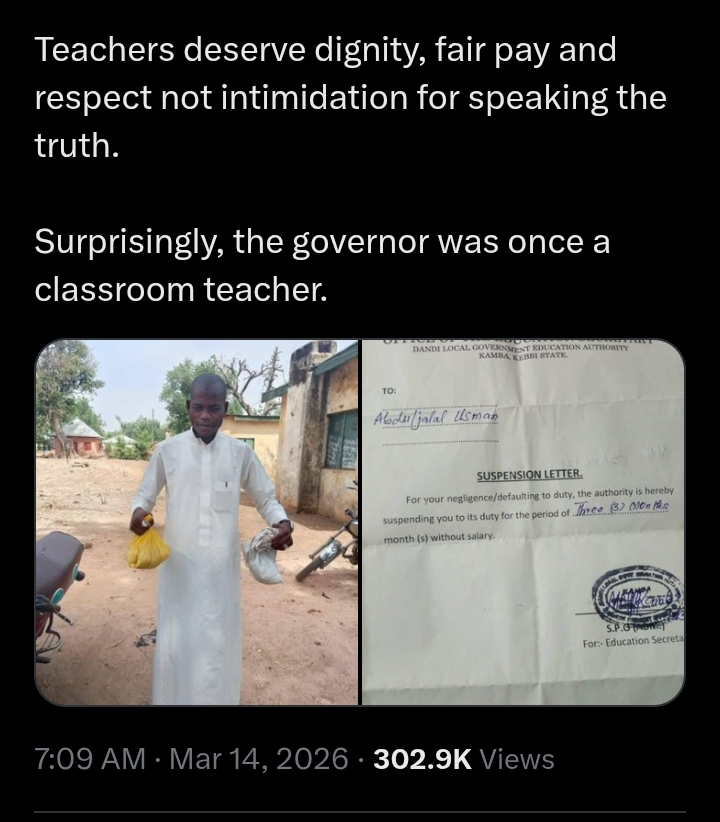Click the handwritten name Abduljalal Usman
This screenshot has height=822, width=720.
click(435, 416)
